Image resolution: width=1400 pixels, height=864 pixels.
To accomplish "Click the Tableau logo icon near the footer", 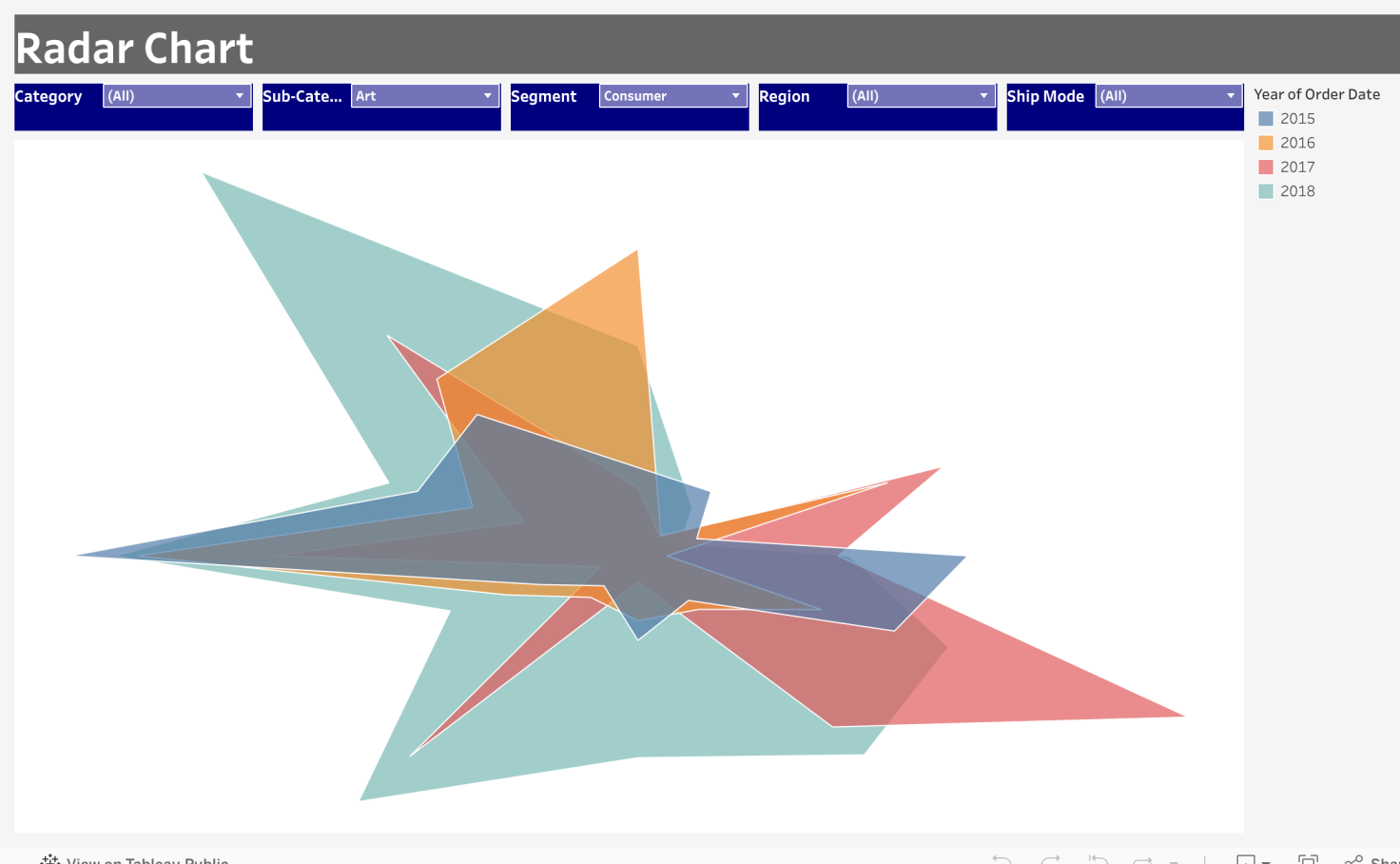I will pyautogui.click(x=49, y=859).
